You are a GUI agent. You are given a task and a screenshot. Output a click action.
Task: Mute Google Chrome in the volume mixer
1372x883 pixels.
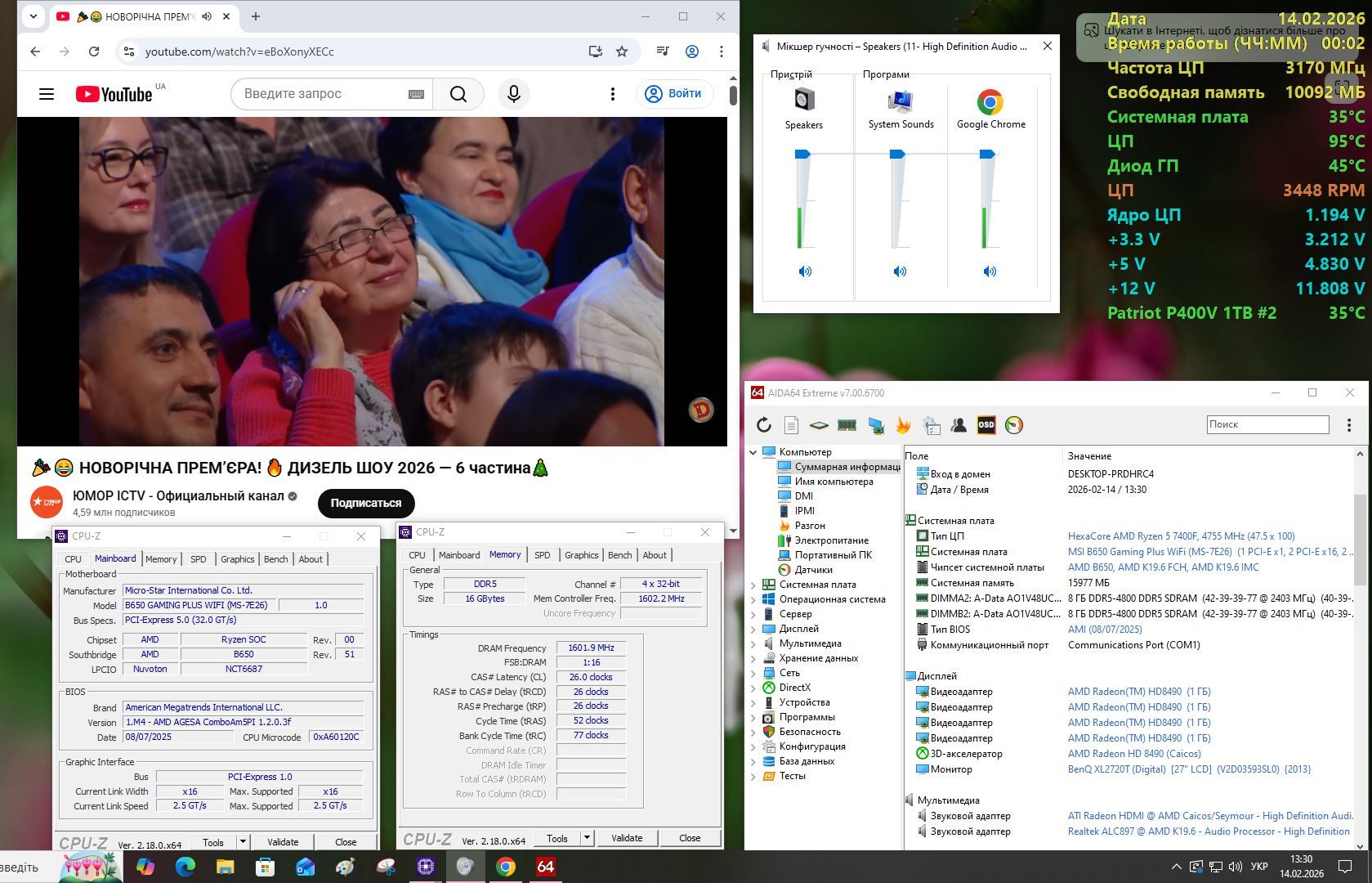(990, 271)
